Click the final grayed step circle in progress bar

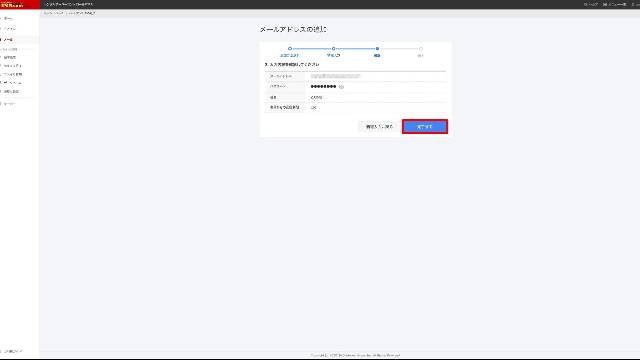(x=421, y=49)
